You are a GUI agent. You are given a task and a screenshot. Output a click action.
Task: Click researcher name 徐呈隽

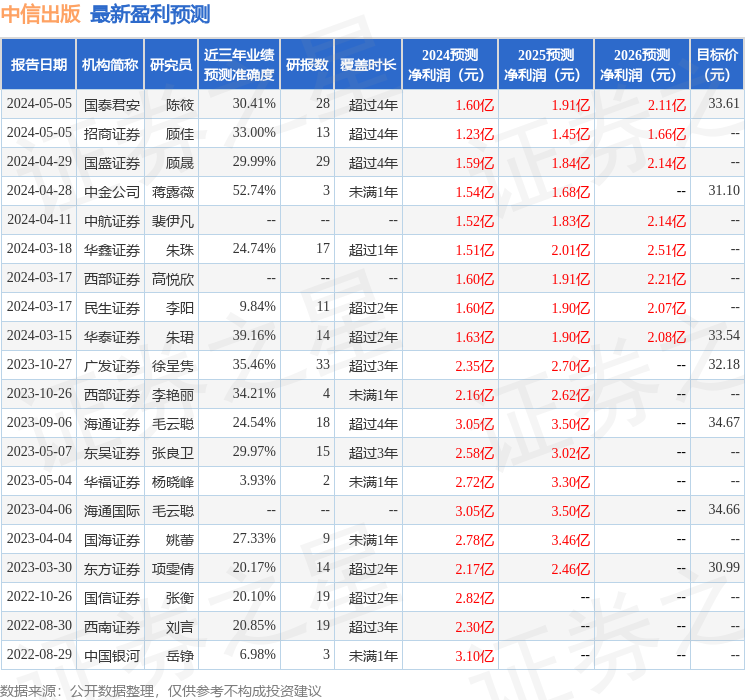tap(173, 365)
